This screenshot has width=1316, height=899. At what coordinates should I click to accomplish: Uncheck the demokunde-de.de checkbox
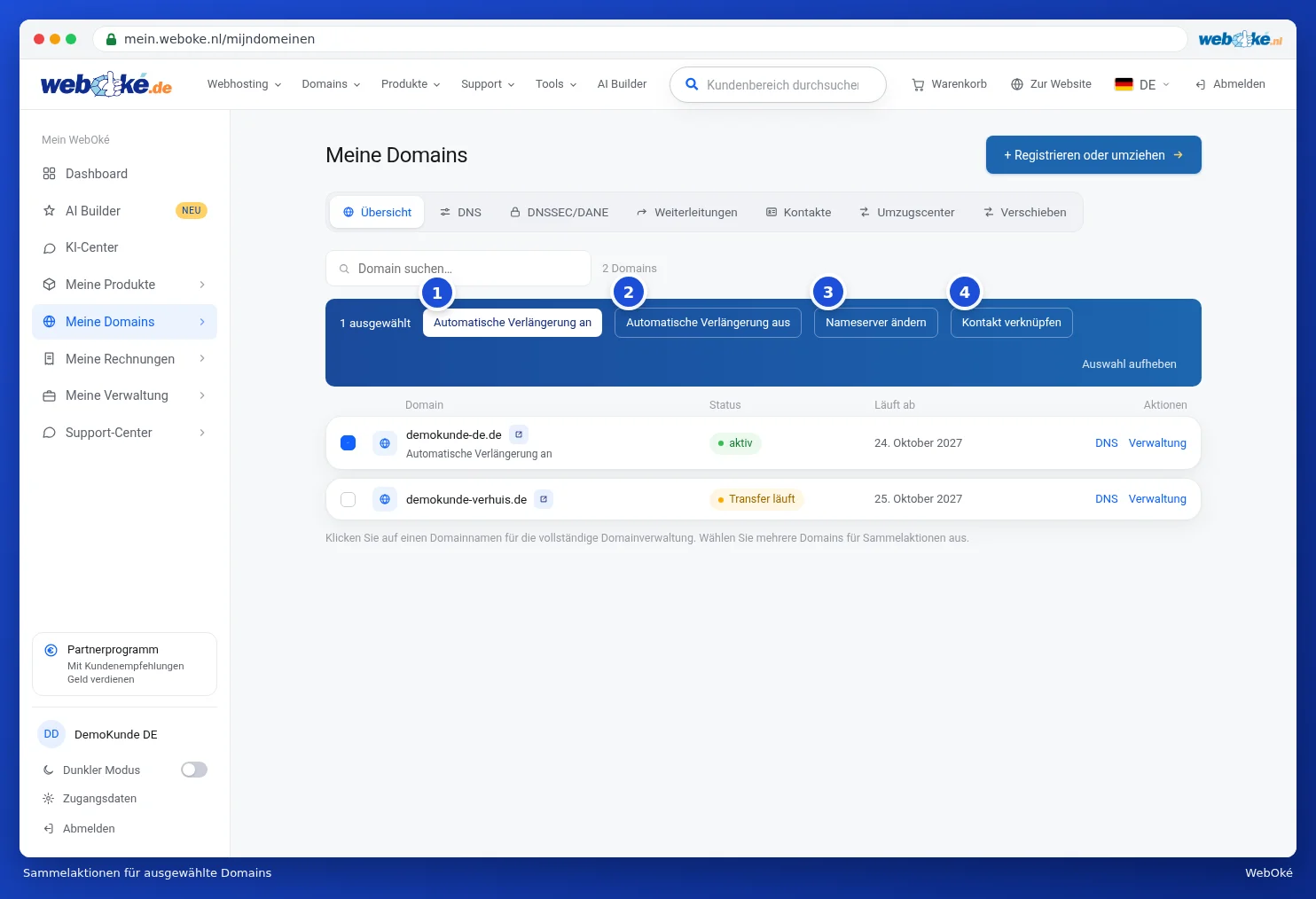(x=349, y=443)
